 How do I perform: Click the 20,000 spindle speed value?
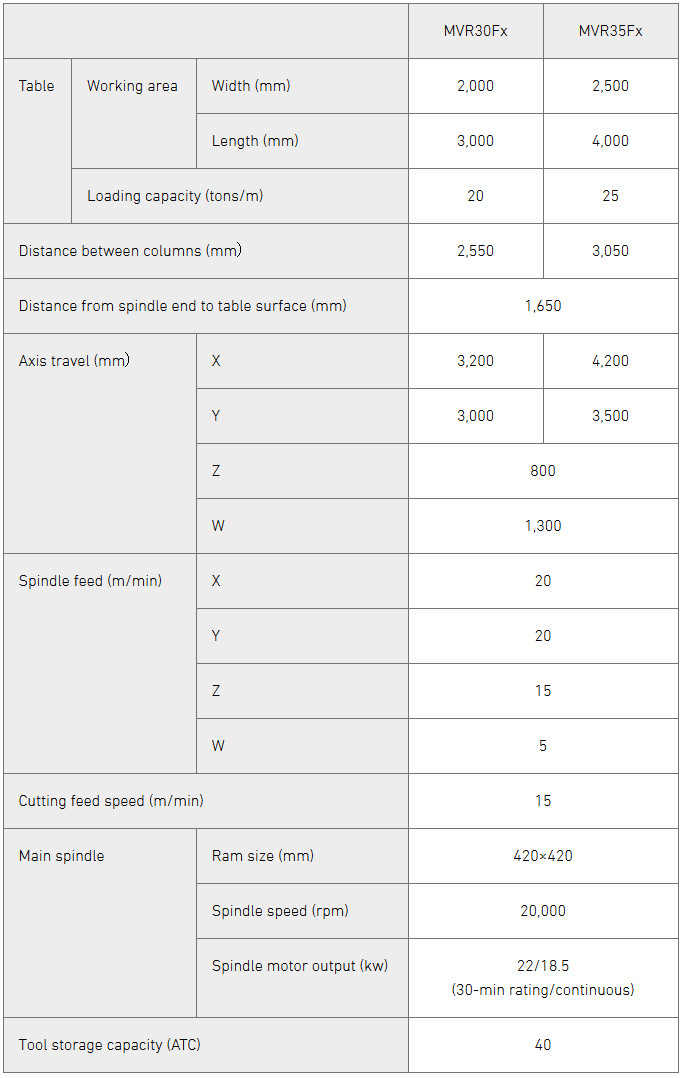pyautogui.click(x=543, y=911)
